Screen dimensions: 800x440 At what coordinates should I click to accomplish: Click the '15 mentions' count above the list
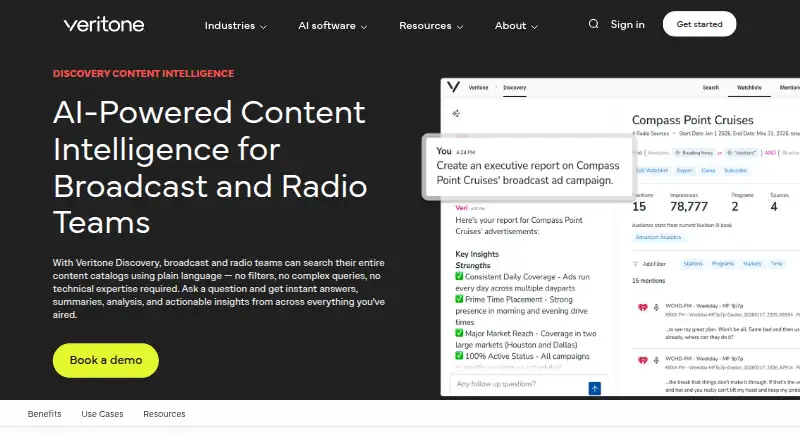coord(648,281)
